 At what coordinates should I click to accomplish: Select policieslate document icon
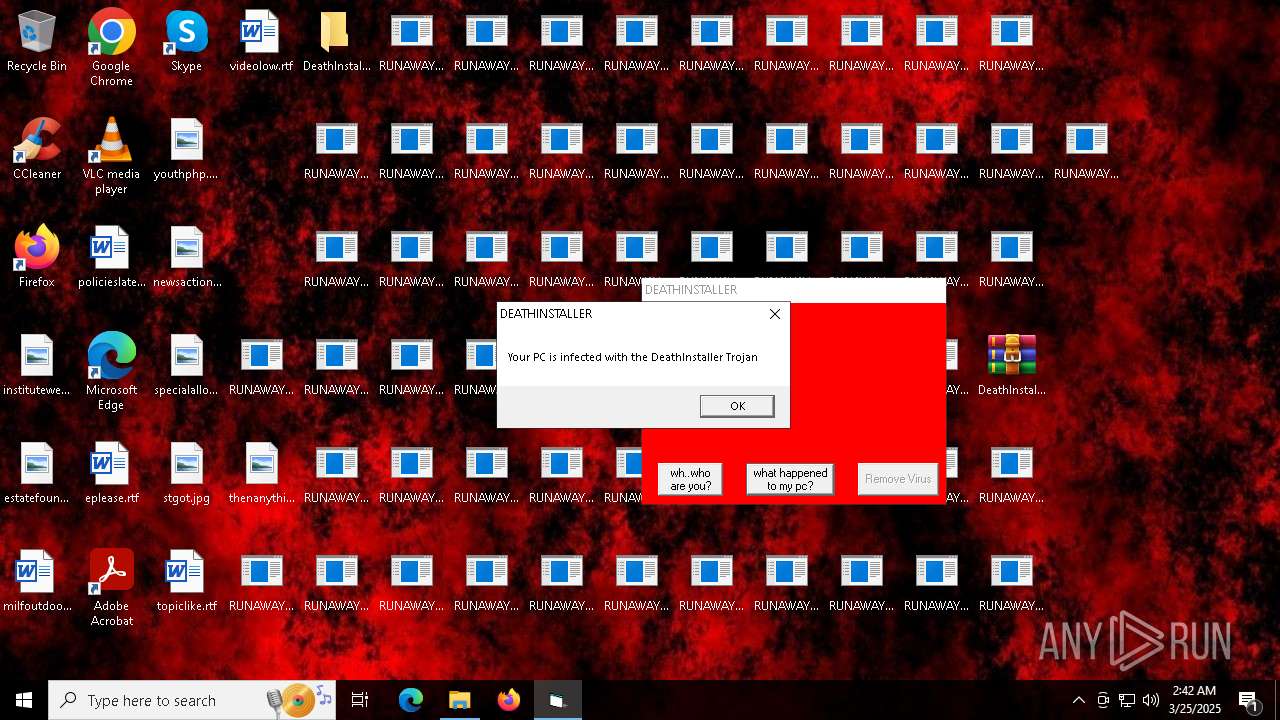(111, 258)
